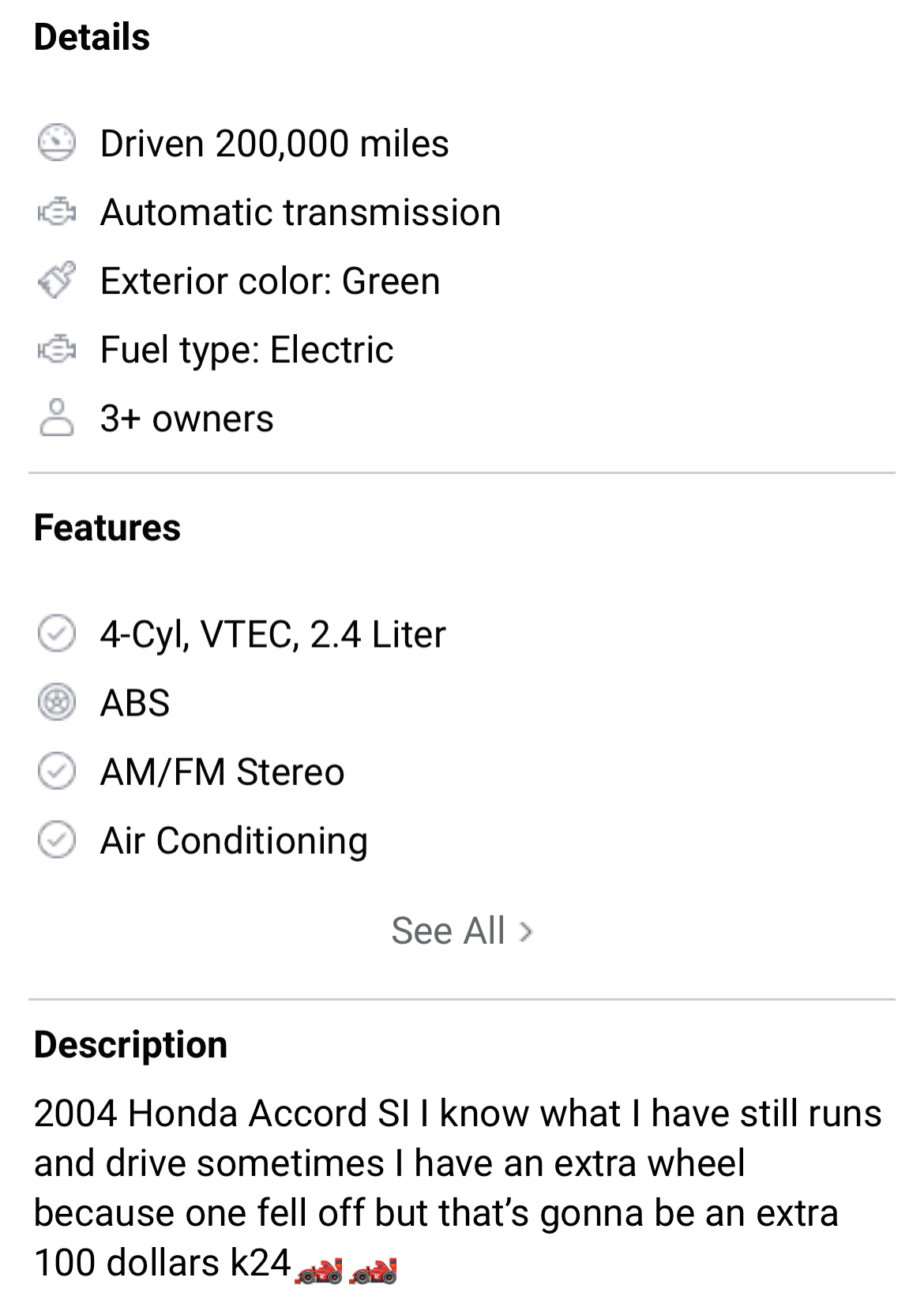The width and height of the screenshot is (924, 1300).
Task: Tap the Driven 200,000 miles text
Action: (275, 144)
